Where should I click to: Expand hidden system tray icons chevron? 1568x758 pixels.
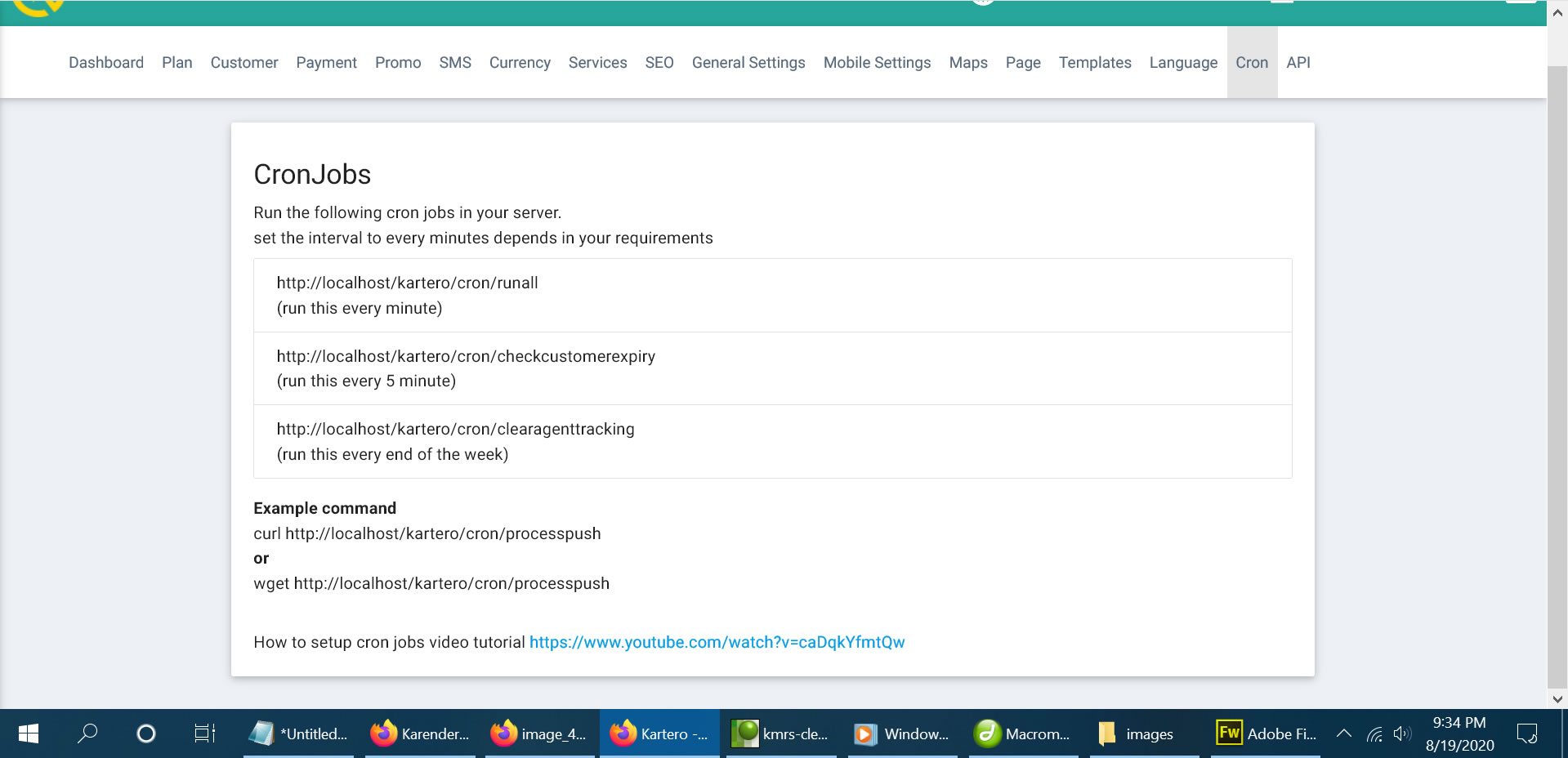(x=1344, y=733)
